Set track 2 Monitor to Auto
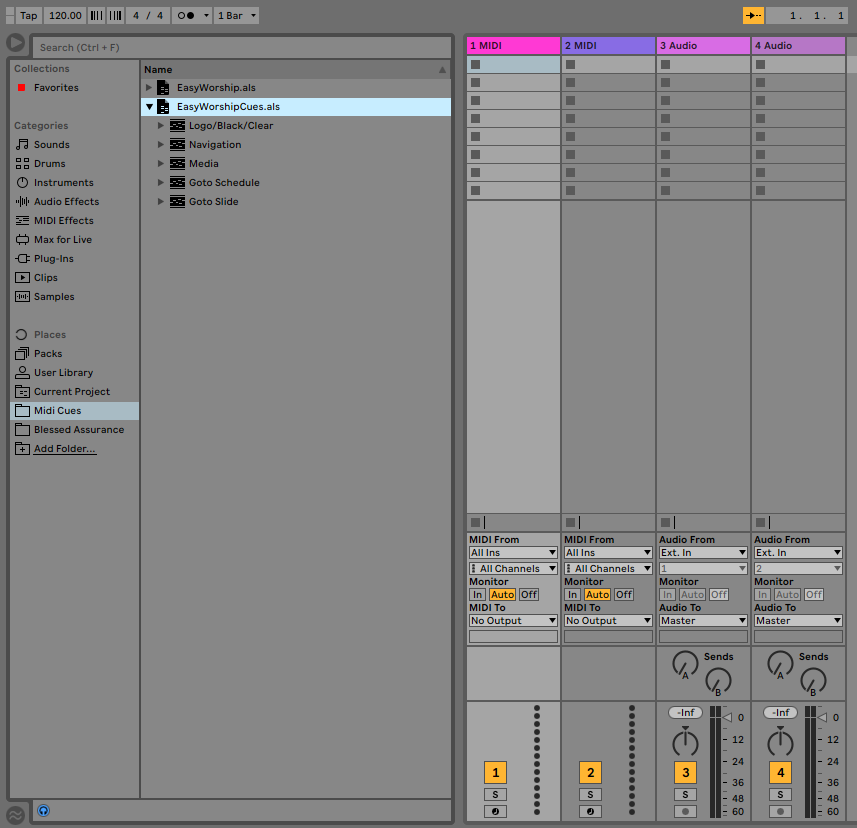This screenshot has width=857, height=828. 597,595
